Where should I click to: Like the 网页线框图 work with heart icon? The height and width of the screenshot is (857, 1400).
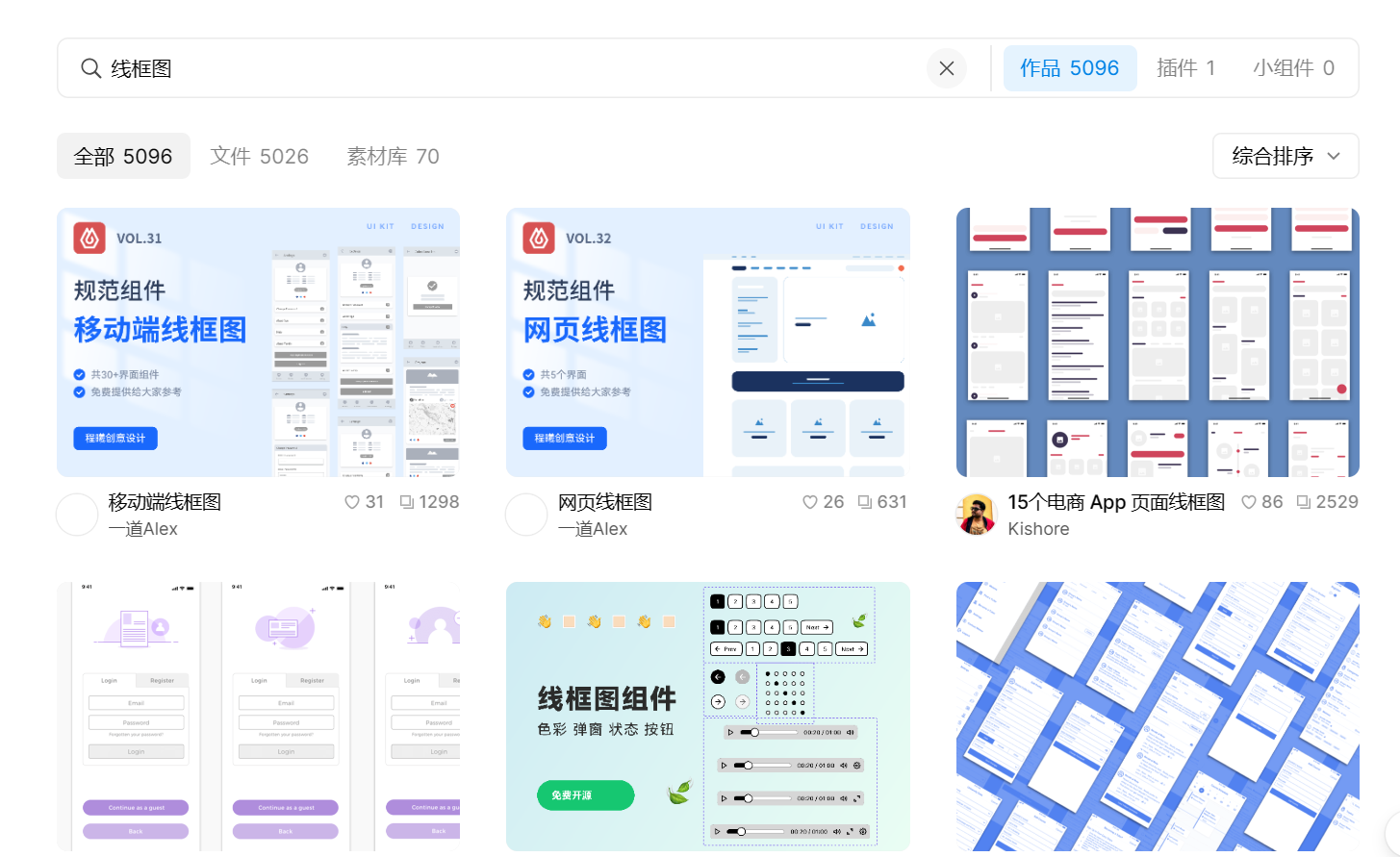[x=810, y=502]
